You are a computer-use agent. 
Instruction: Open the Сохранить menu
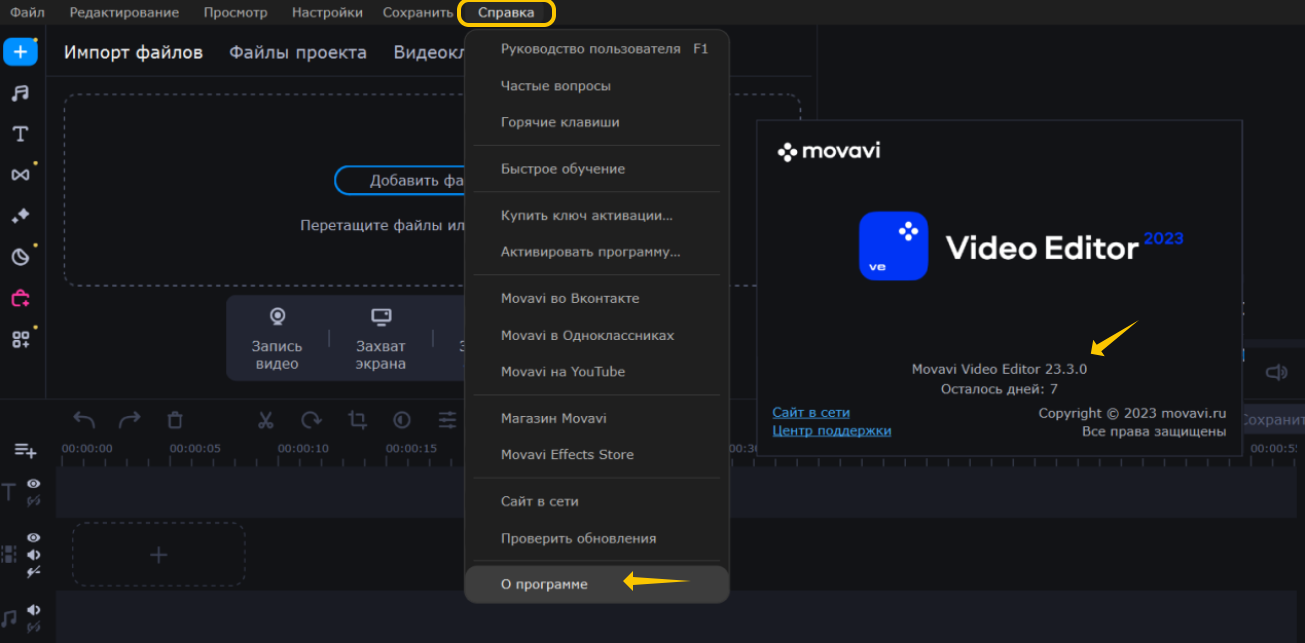[x=418, y=13]
